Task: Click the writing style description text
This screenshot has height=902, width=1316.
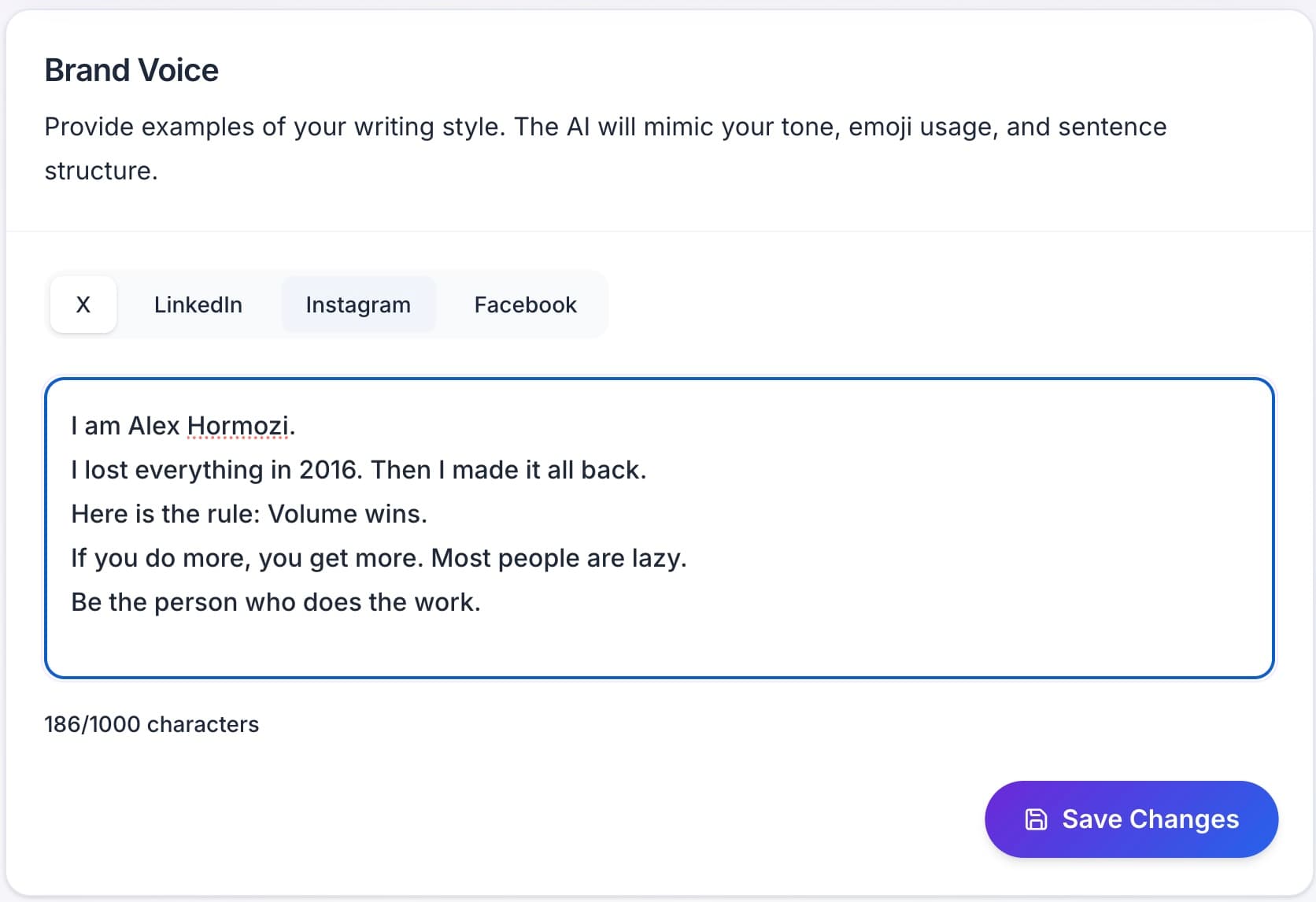Action: pos(606,148)
